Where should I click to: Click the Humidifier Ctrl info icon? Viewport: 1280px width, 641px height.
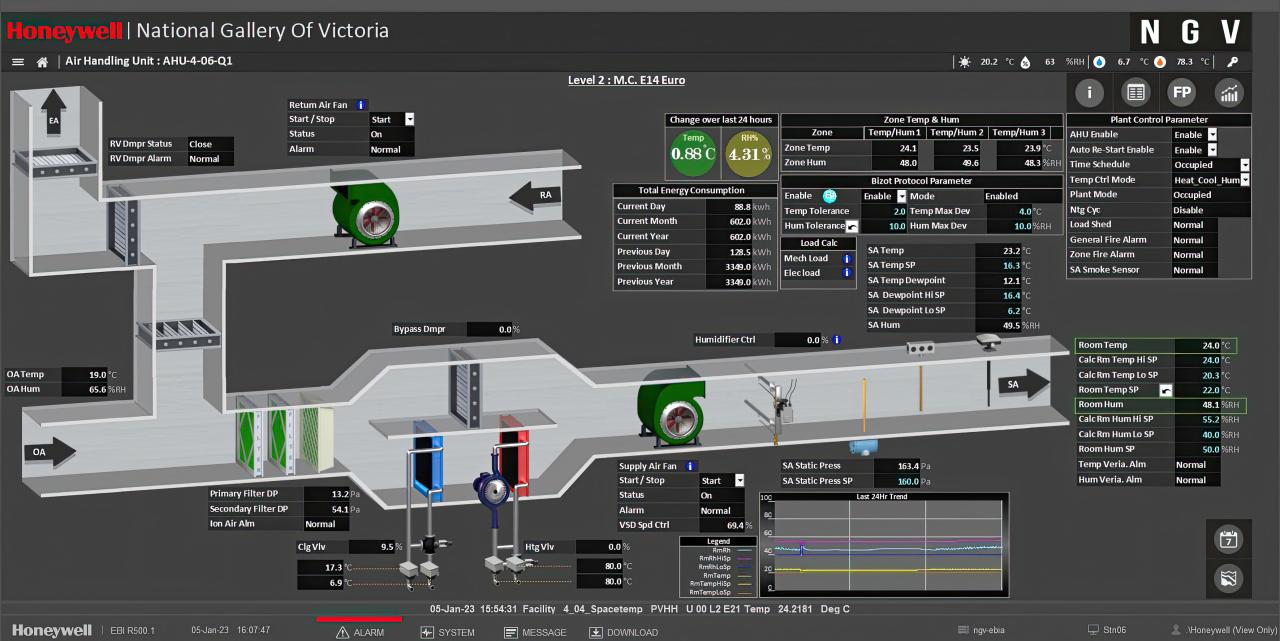coord(836,340)
